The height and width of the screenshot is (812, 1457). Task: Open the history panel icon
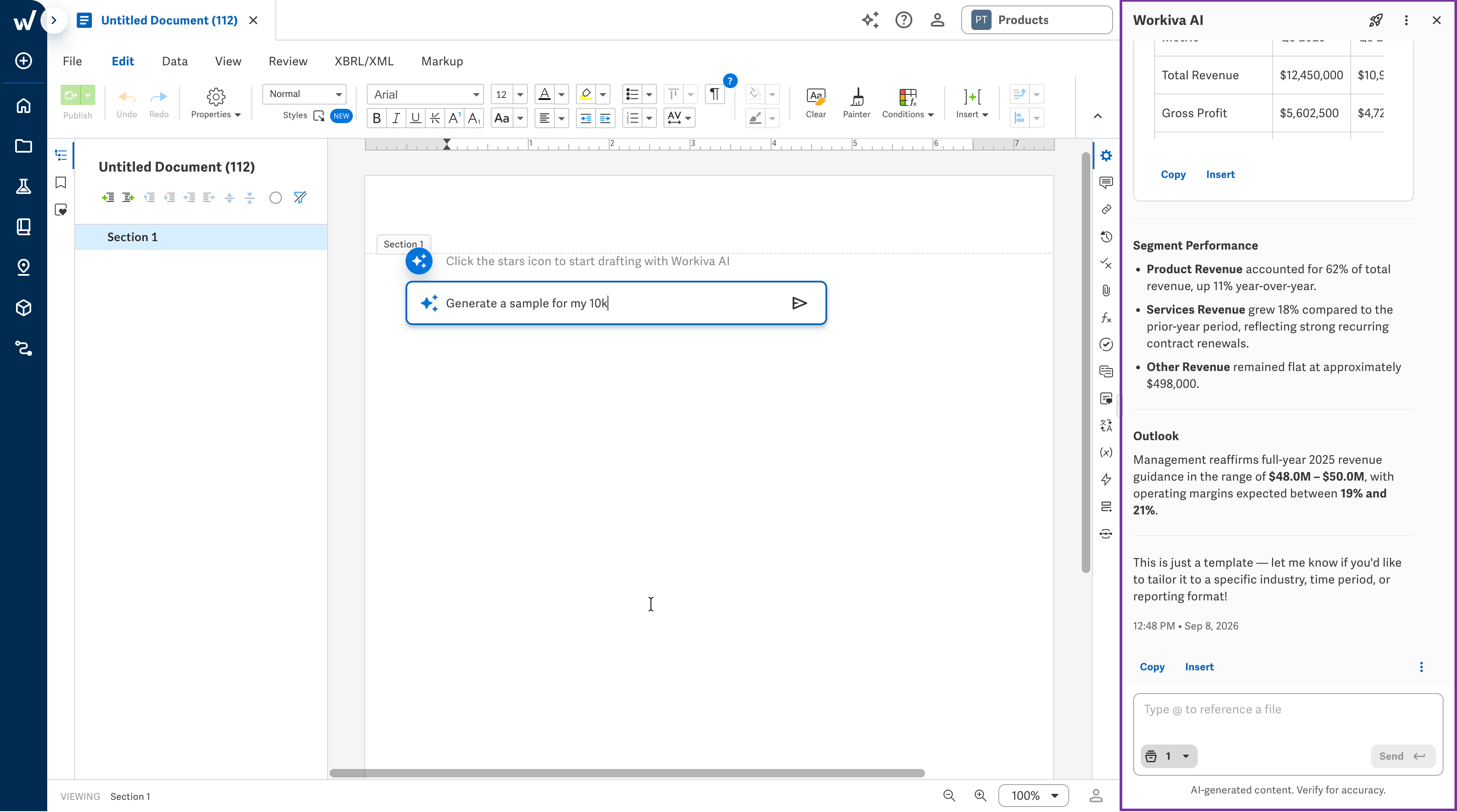tap(1106, 237)
